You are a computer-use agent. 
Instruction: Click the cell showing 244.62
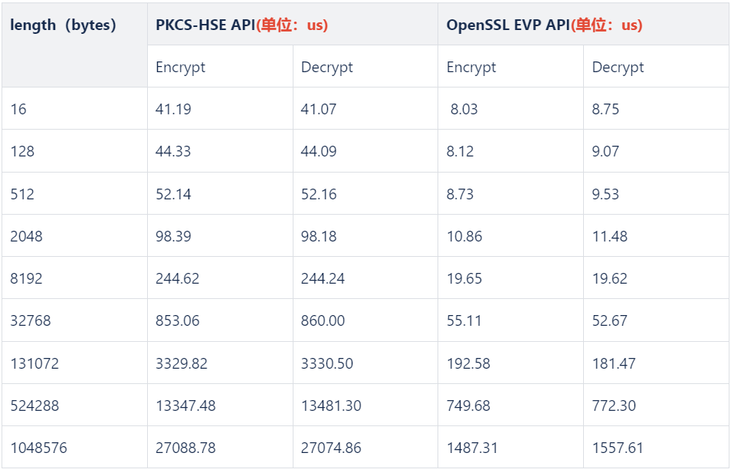(220, 278)
